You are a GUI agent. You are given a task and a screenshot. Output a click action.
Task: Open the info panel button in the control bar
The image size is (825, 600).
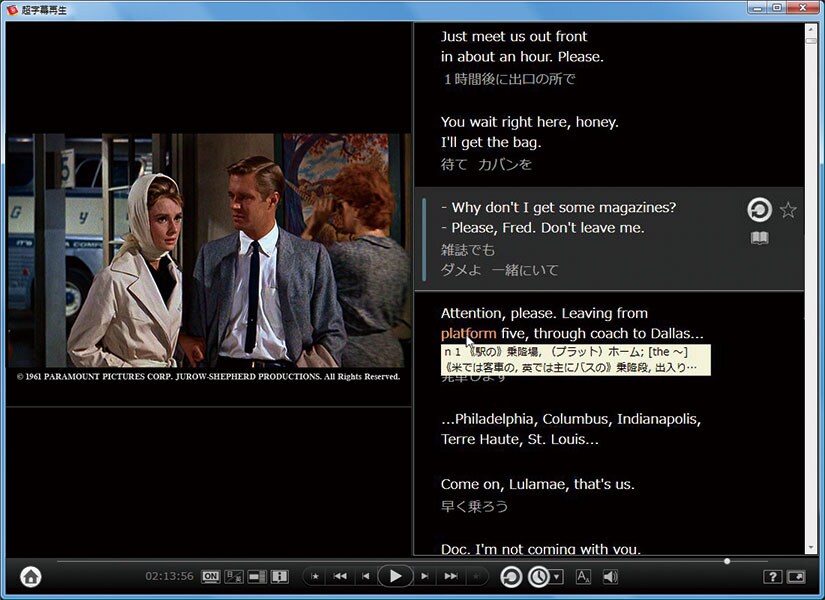(x=279, y=576)
